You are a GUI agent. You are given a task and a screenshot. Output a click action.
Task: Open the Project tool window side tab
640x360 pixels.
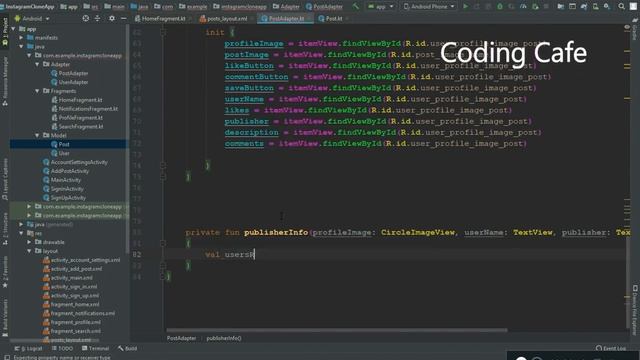coord(5,33)
